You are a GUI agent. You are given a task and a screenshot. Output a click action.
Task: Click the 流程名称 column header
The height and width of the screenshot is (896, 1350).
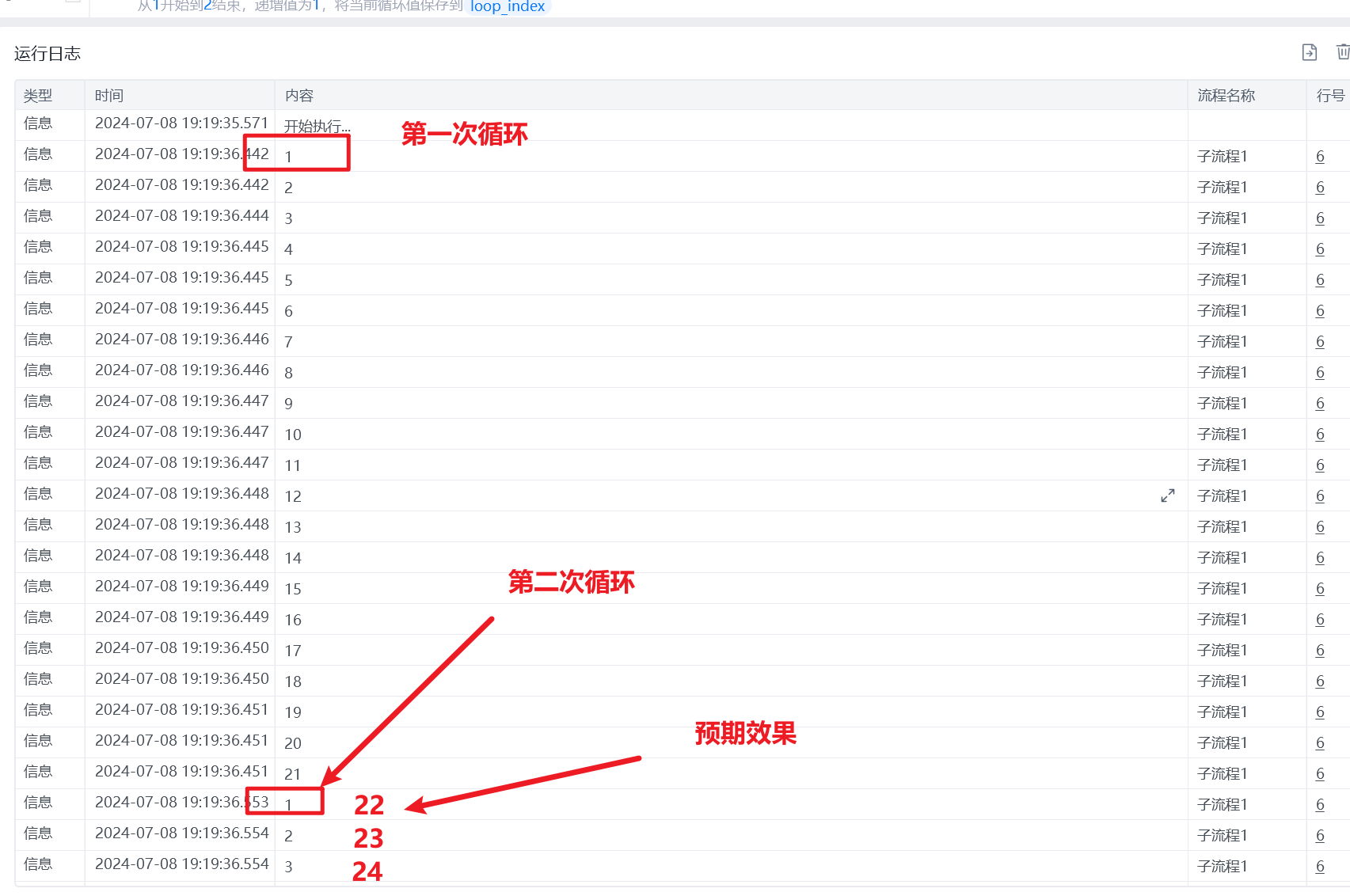(x=1226, y=96)
